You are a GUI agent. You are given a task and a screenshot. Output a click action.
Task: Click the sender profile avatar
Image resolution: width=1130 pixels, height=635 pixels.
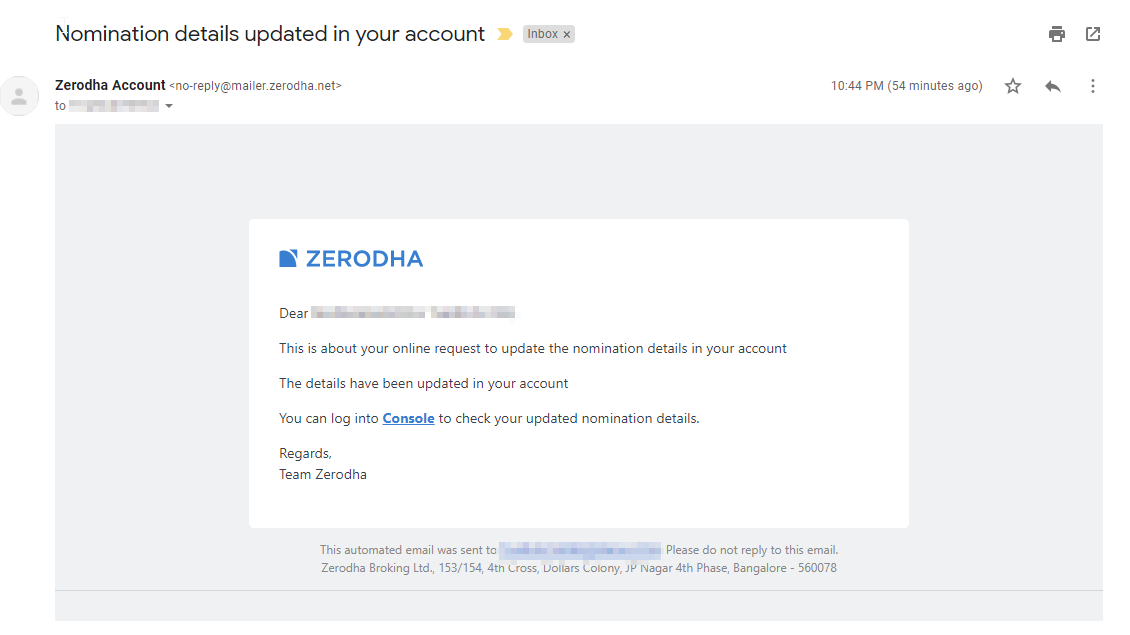click(x=19, y=95)
